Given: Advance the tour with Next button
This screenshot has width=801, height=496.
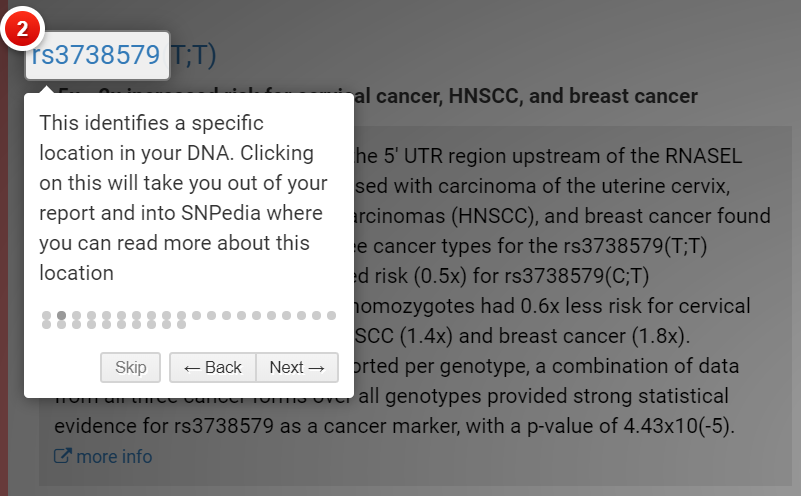Looking at the screenshot, I should coord(297,367).
